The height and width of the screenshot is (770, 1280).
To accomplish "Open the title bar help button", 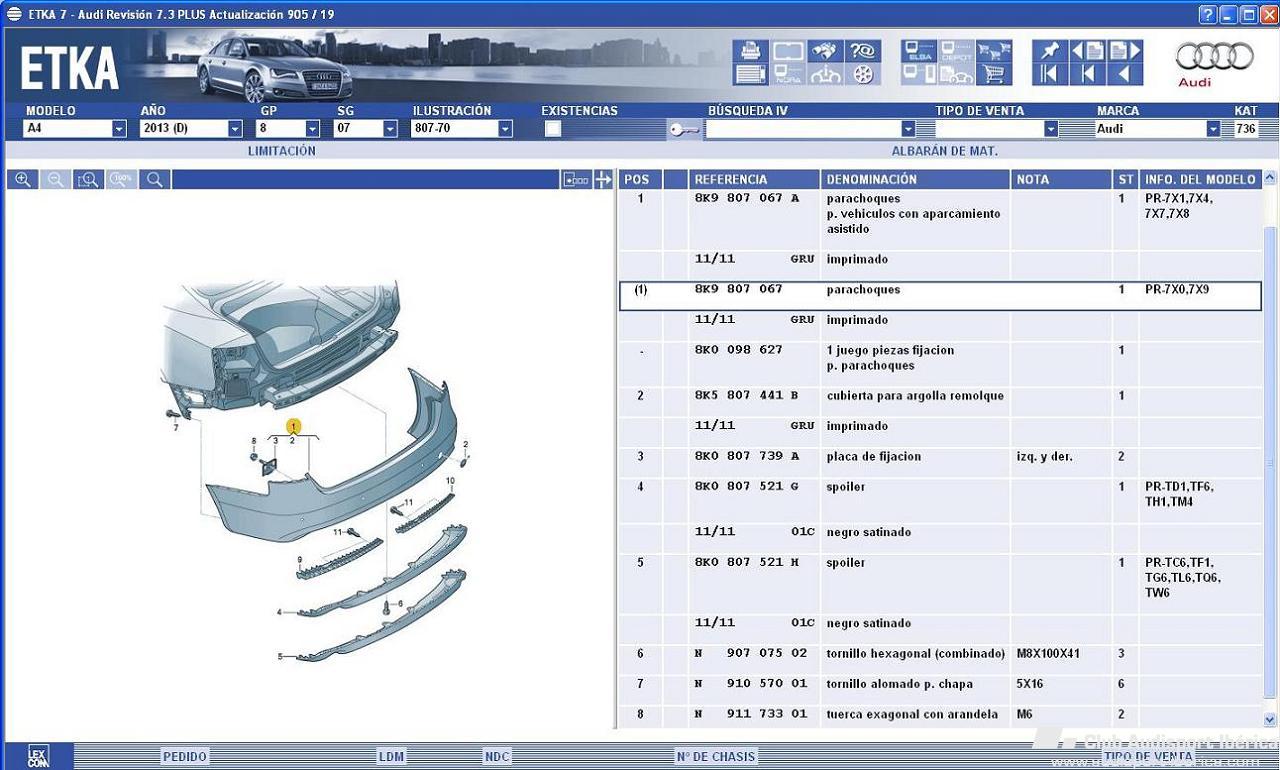I will (1208, 14).
